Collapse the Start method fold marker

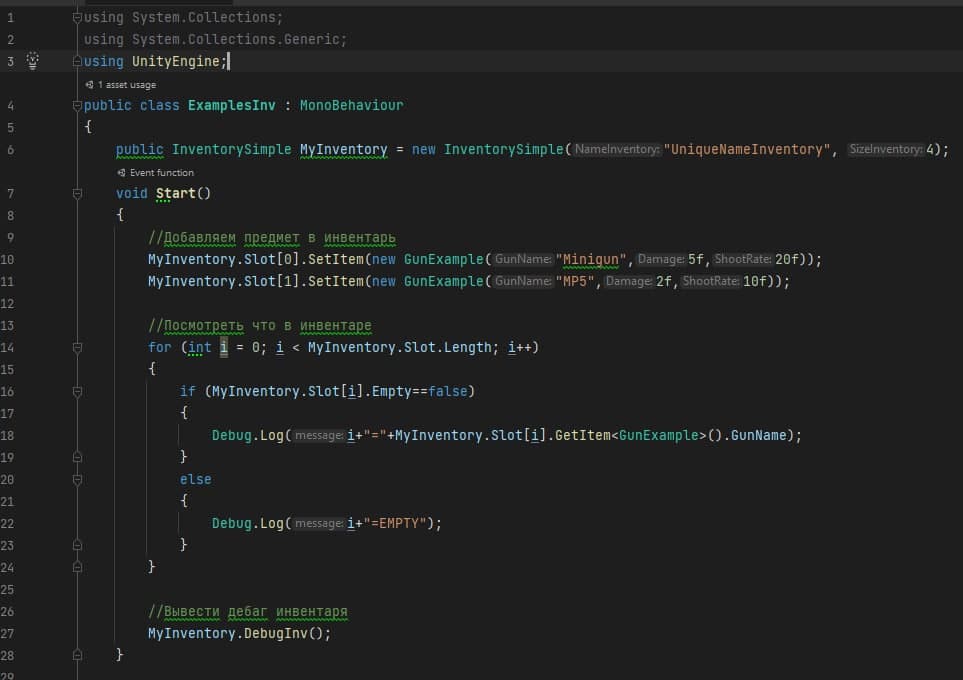(78, 193)
